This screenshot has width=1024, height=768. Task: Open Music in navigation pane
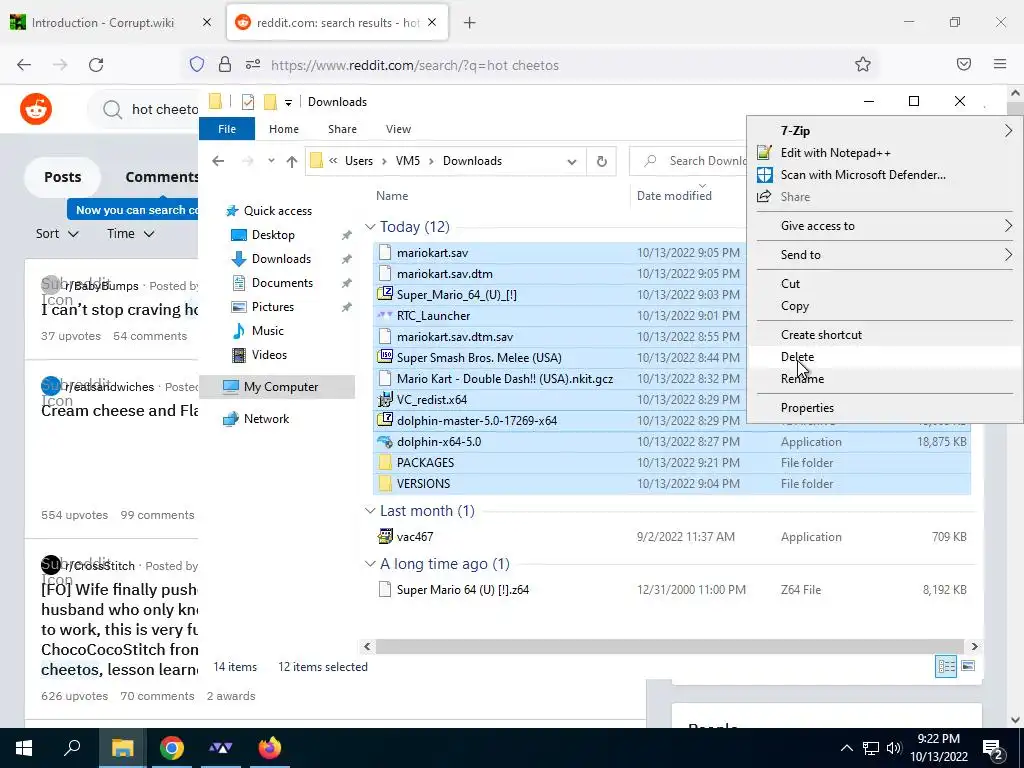(x=268, y=330)
